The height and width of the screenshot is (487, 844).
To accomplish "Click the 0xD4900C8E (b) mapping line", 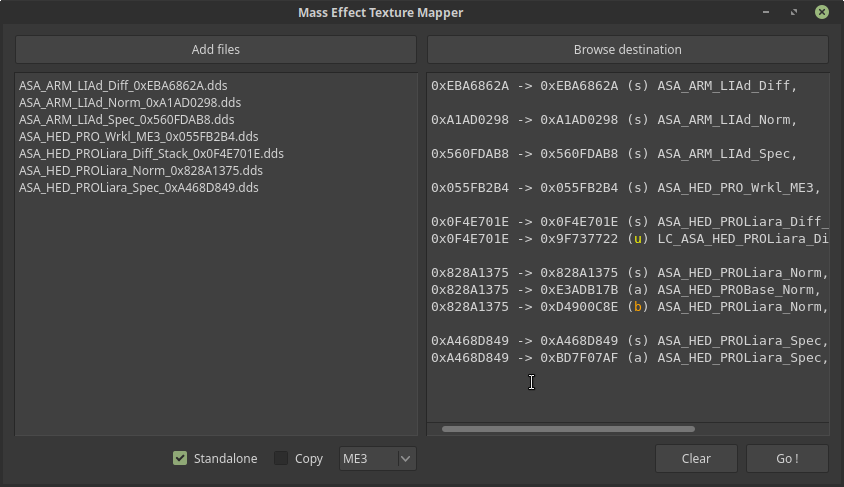I will point(630,307).
